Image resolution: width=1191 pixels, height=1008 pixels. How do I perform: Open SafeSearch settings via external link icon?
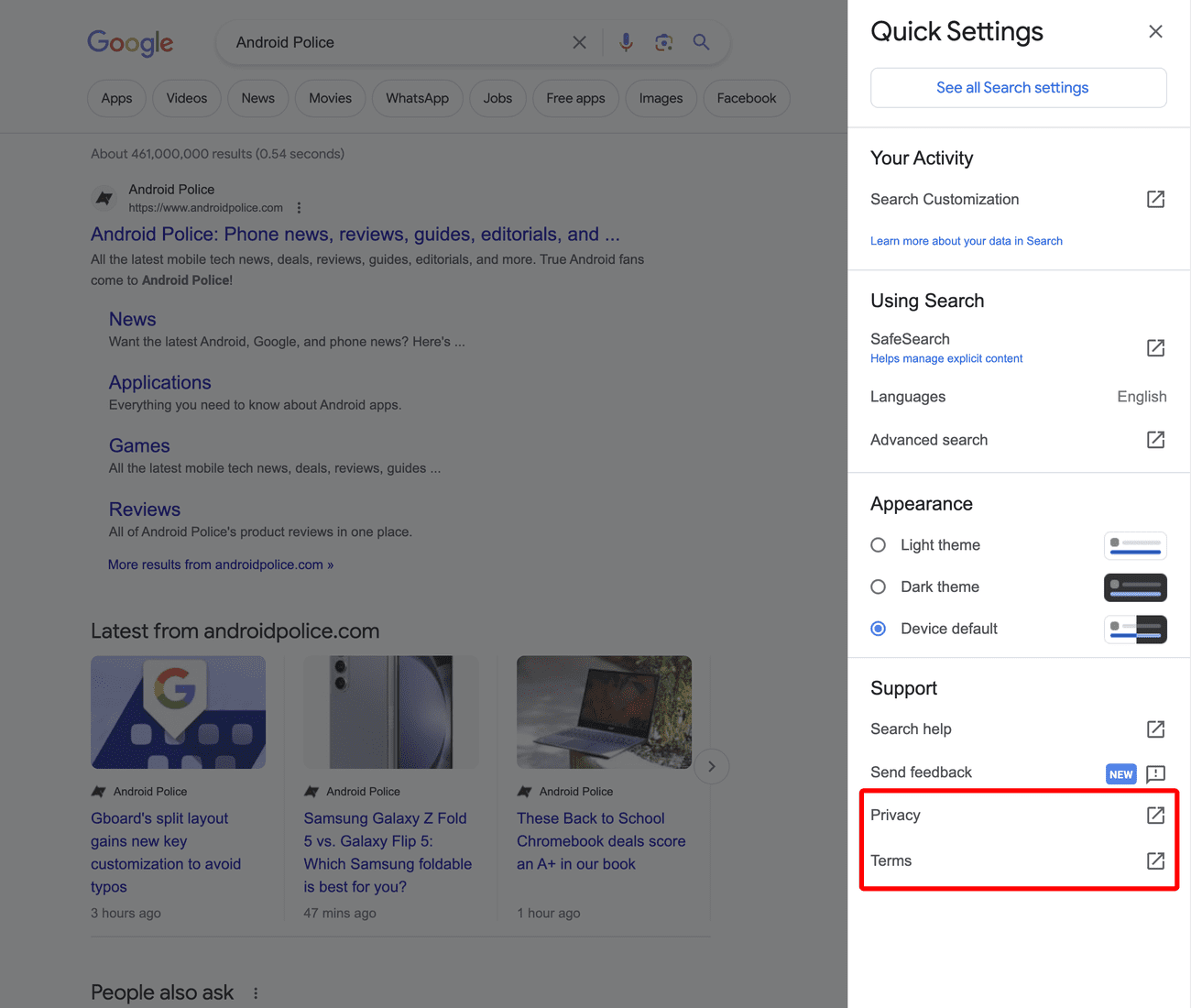(x=1155, y=348)
